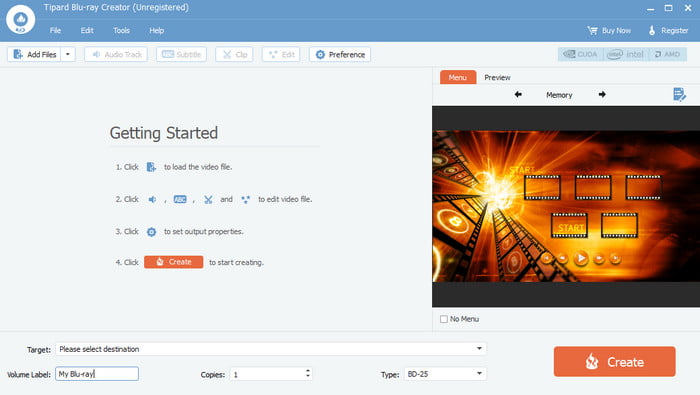This screenshot has height=395, width=700.
Task: Go to next menu template arrow
Action: 602,95
